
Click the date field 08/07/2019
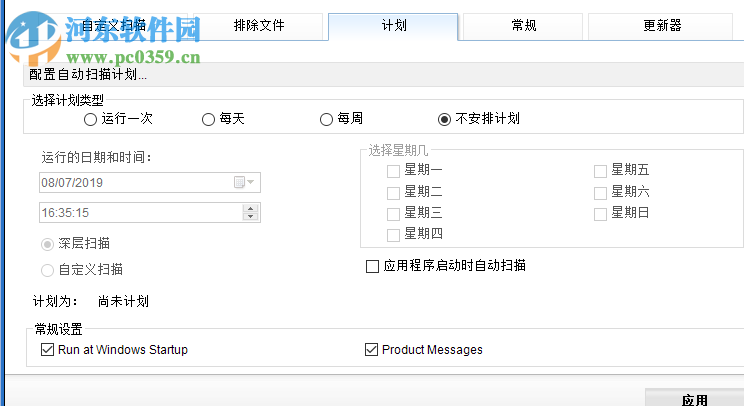coord(150,183)
